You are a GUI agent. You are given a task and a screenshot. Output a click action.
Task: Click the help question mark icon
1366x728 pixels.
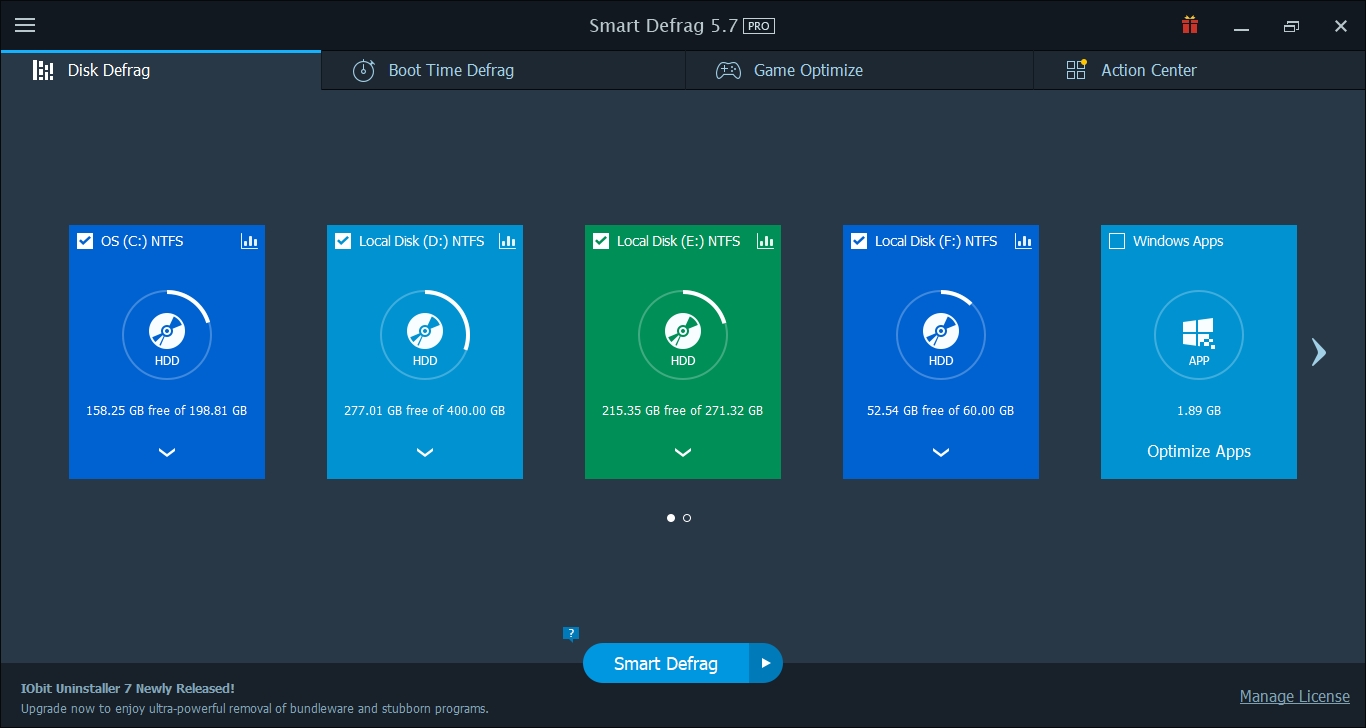571,633
